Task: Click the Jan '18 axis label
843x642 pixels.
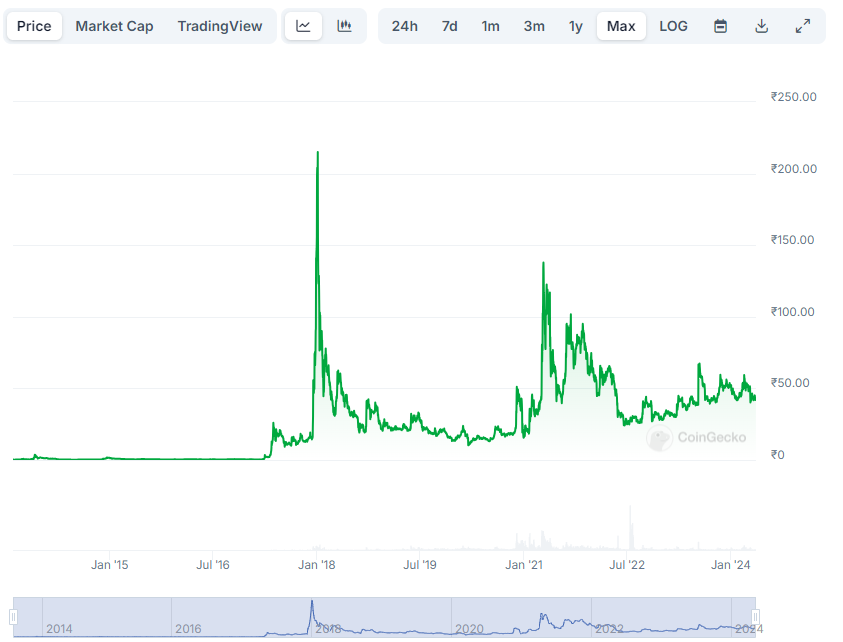Action: click(317, 565)
